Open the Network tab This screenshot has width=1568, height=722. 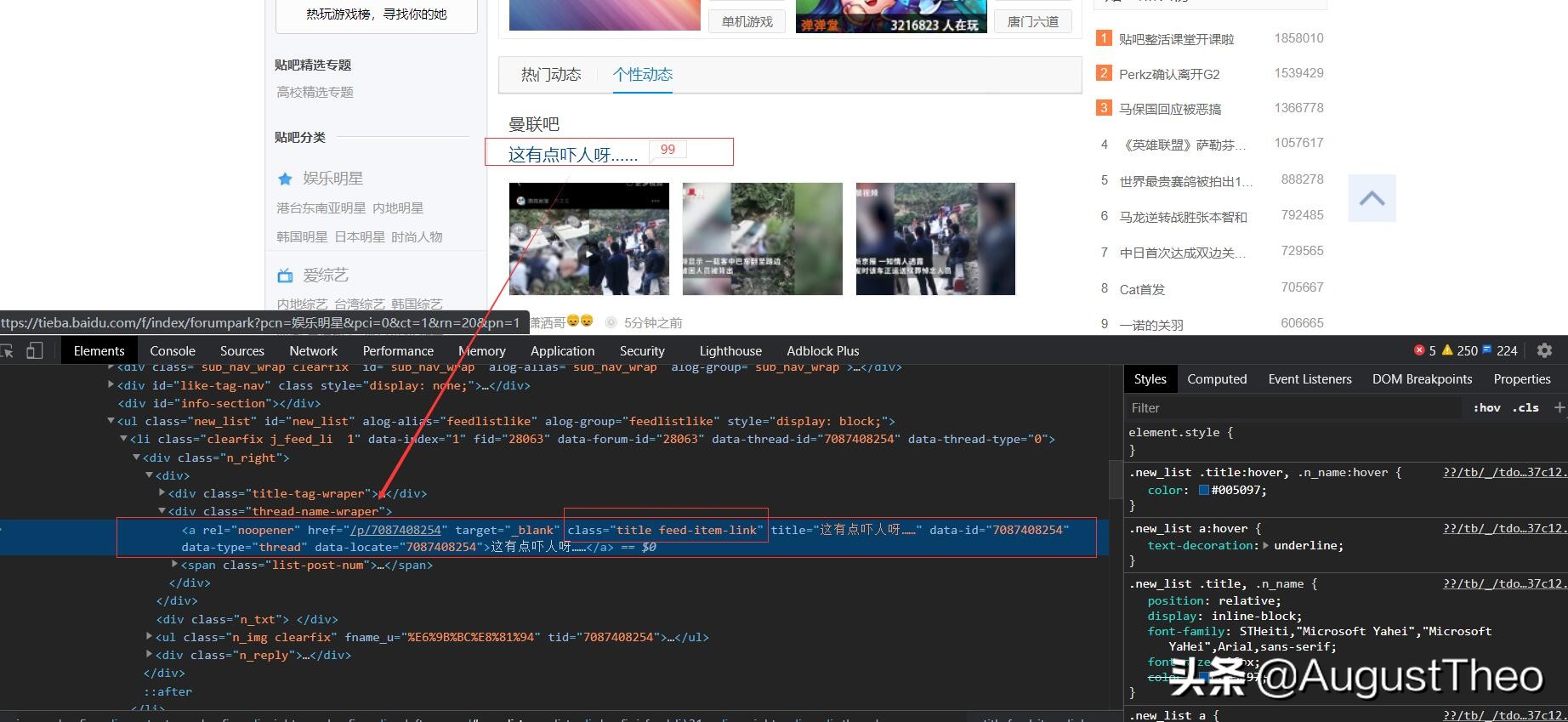[x=314, y=350]
